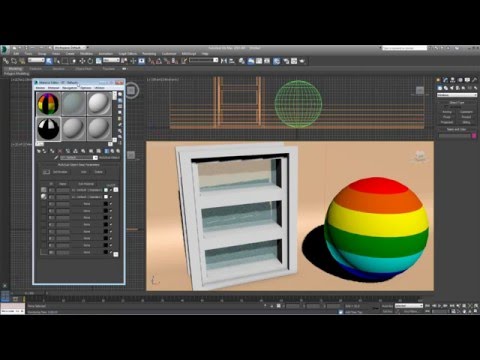Click sub-material ID 3 black color swatch
Image resolution: width=480 pixels, height=360 pixels.
(x=106, y=204)
